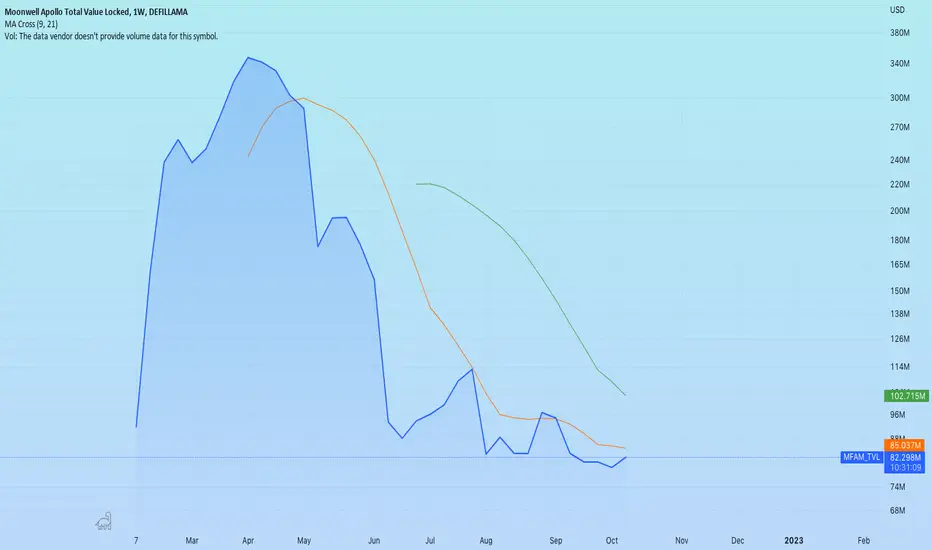Click the 74M price axis label
932x550 pixels.
898,486
